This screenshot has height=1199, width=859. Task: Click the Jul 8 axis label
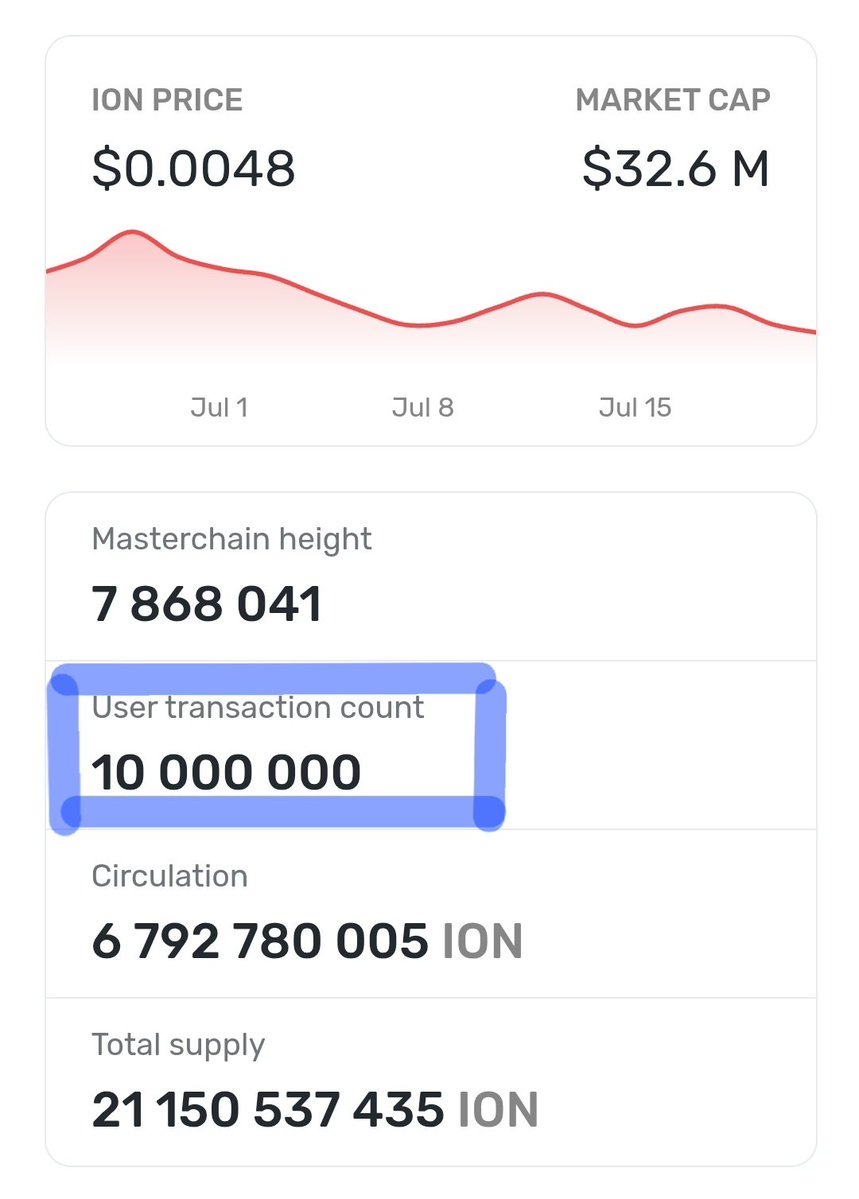pos(423,408)
